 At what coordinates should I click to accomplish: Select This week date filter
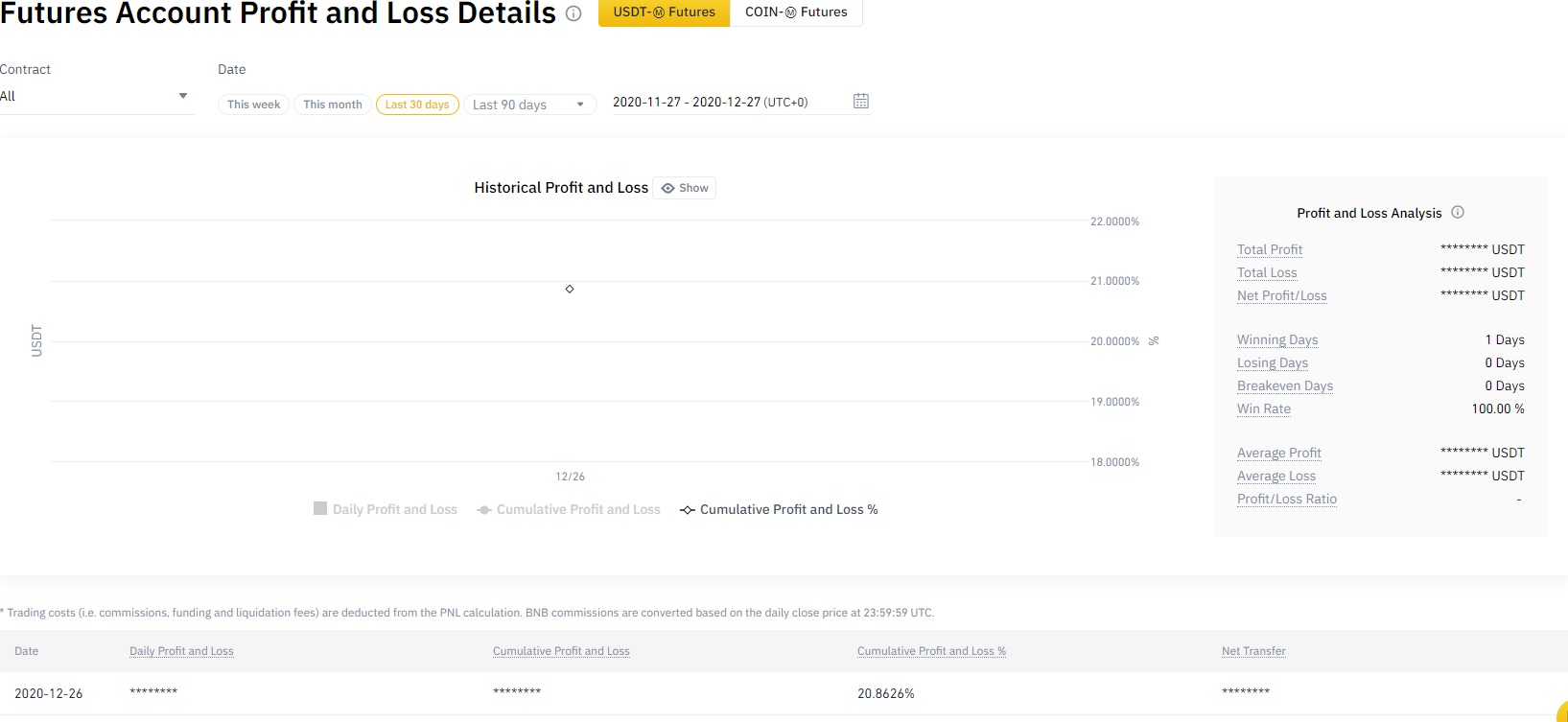tap(254, 105)
